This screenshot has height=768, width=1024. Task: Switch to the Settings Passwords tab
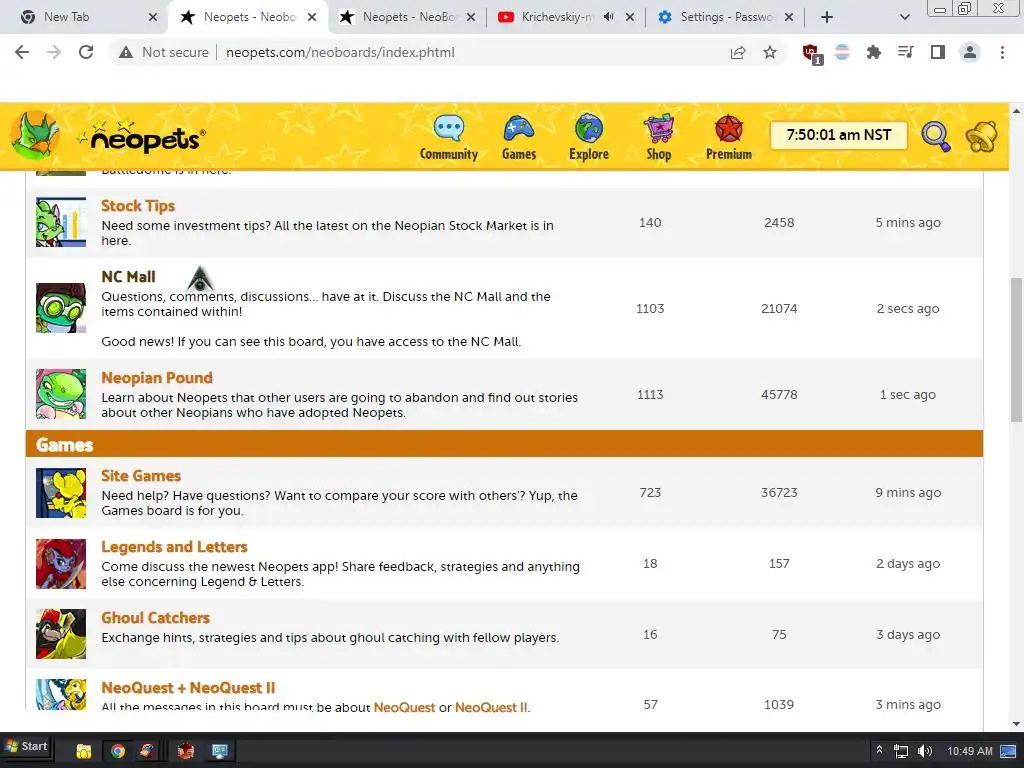pos(726,17)
